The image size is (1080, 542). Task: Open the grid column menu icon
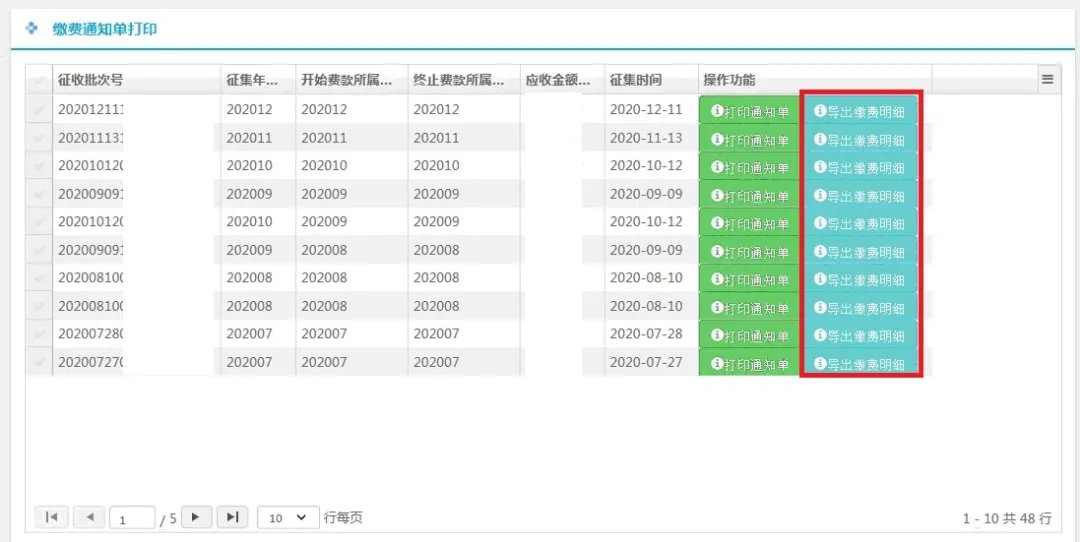[1048, 79]
